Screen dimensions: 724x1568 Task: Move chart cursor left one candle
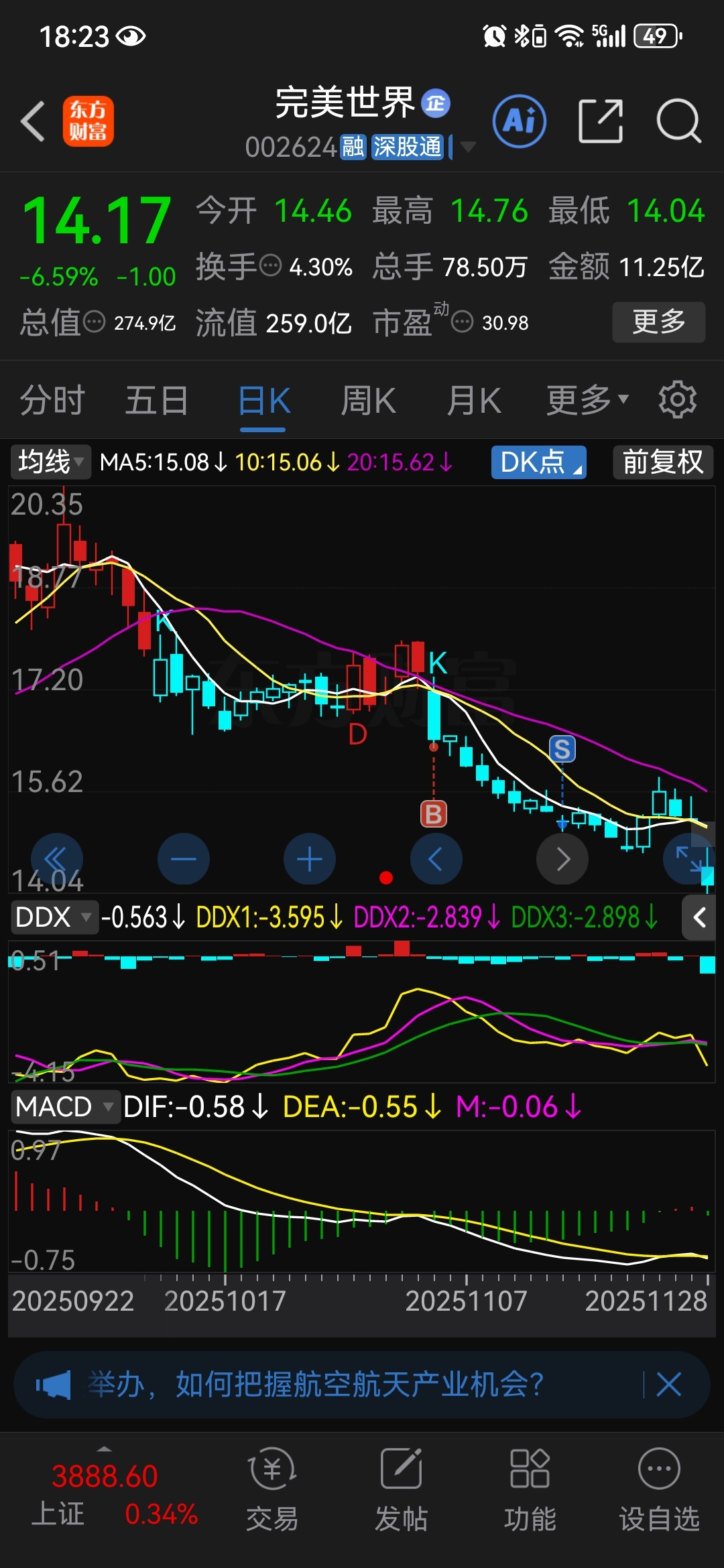[x=436, y=859]
